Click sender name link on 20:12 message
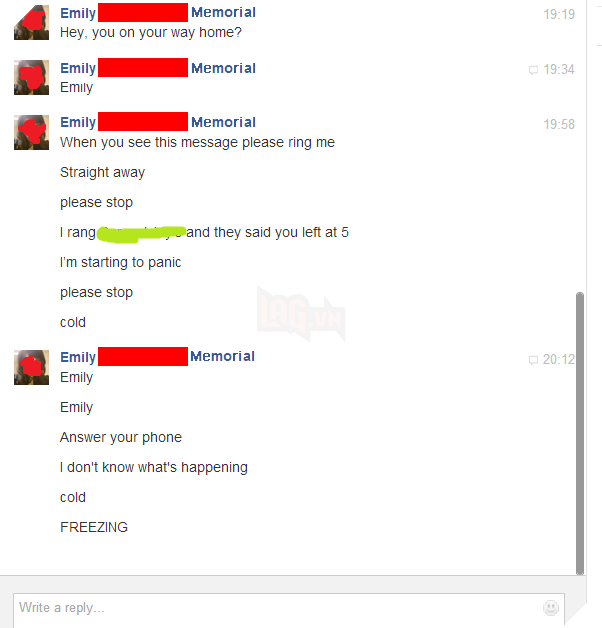 click(x=157, y=356)
